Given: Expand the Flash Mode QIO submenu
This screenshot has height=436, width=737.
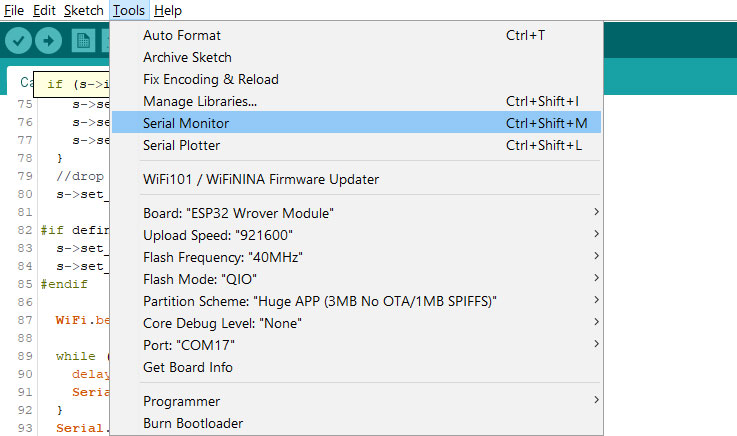Looking at the screenshot, I should click(356, 280).
